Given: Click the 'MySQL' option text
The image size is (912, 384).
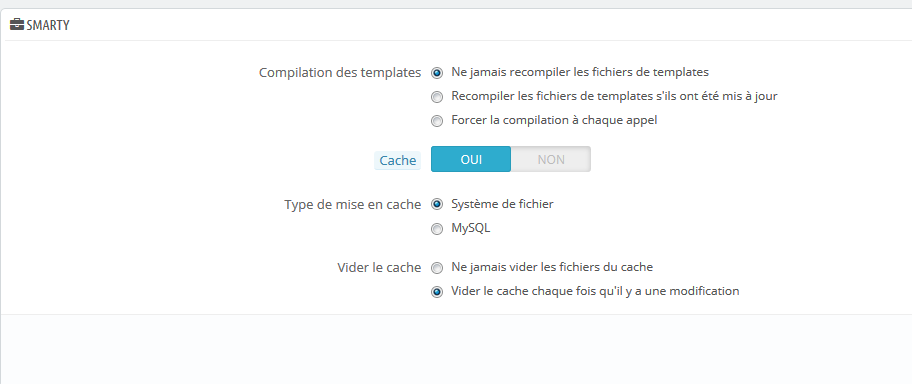Looking at the screenshot, I should click(x=471, y=228).
